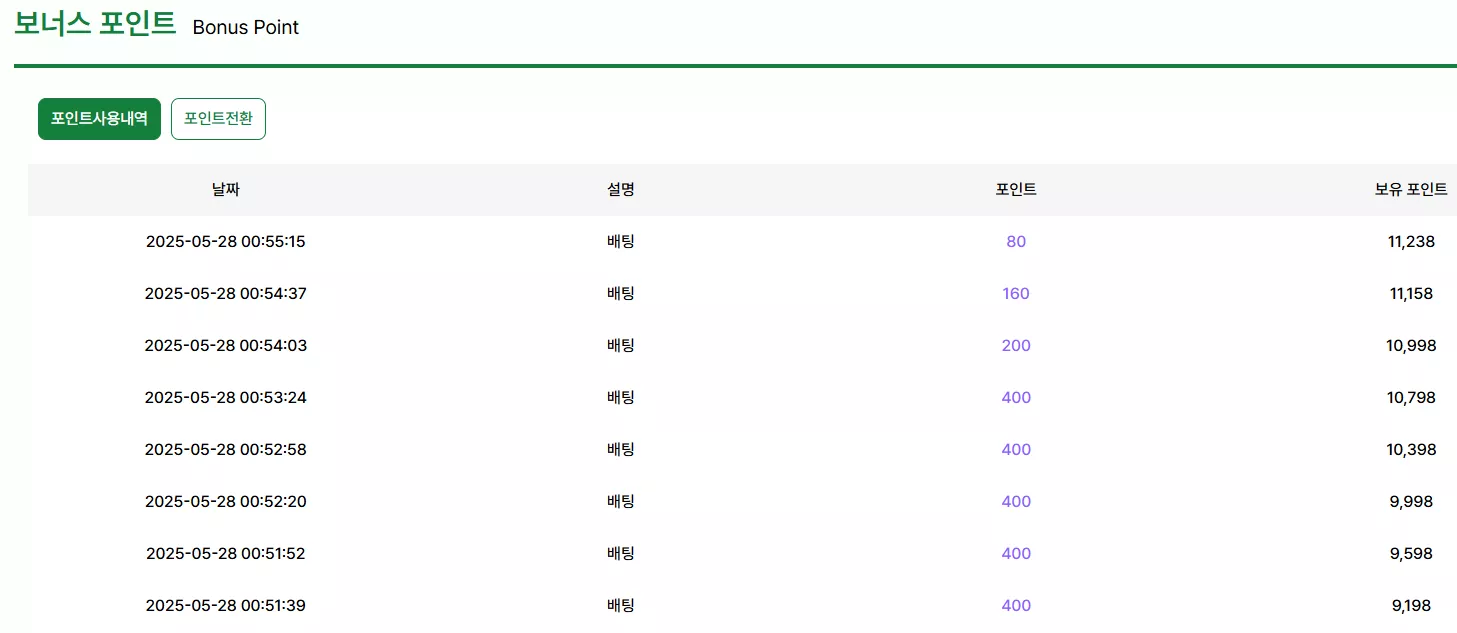Click the 보너스 포인트 page title
Screen dimensions: 1457x633
(x=95, y=24)
